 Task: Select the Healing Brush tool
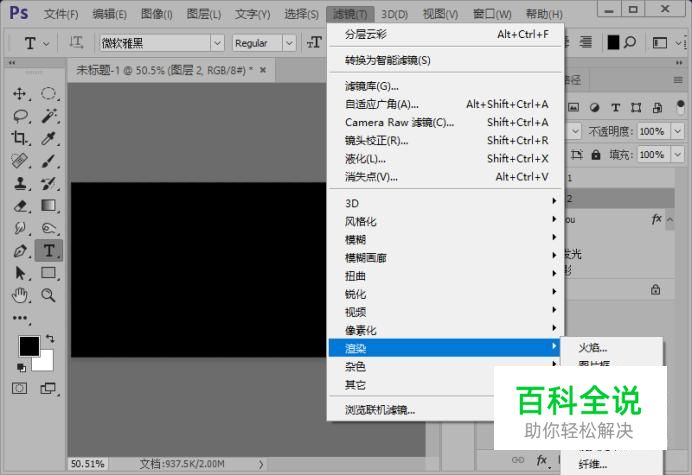(x=19, y=161)
